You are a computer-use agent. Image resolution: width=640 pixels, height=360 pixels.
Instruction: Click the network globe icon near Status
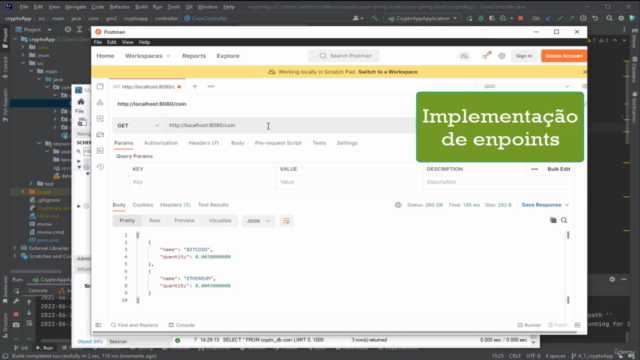pos(398,205)
